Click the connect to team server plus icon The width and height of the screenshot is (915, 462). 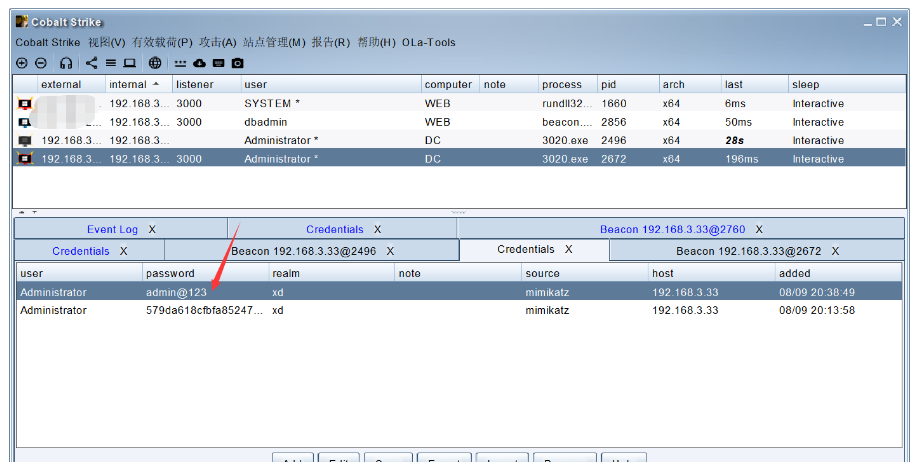tap(22, 63)
